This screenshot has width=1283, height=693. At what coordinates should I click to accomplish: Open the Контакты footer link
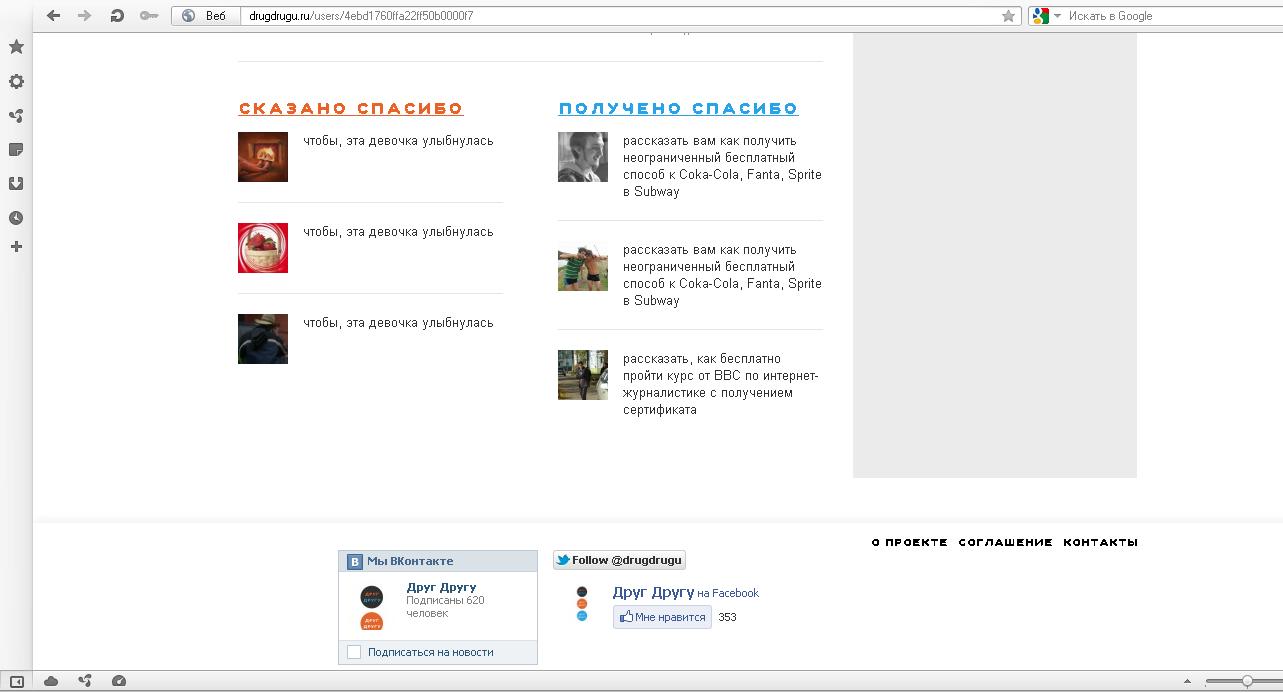pyautogui.click(x=1100, y=542)
